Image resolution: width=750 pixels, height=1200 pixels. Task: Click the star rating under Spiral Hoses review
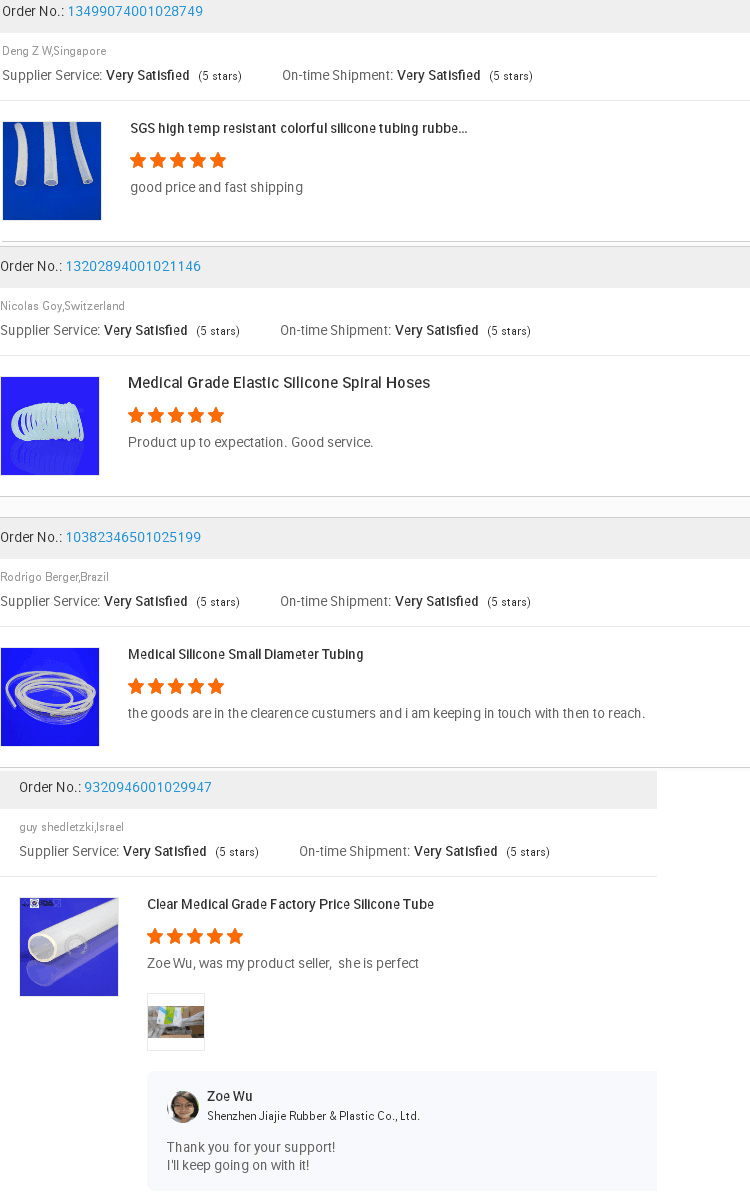point(176,415)
